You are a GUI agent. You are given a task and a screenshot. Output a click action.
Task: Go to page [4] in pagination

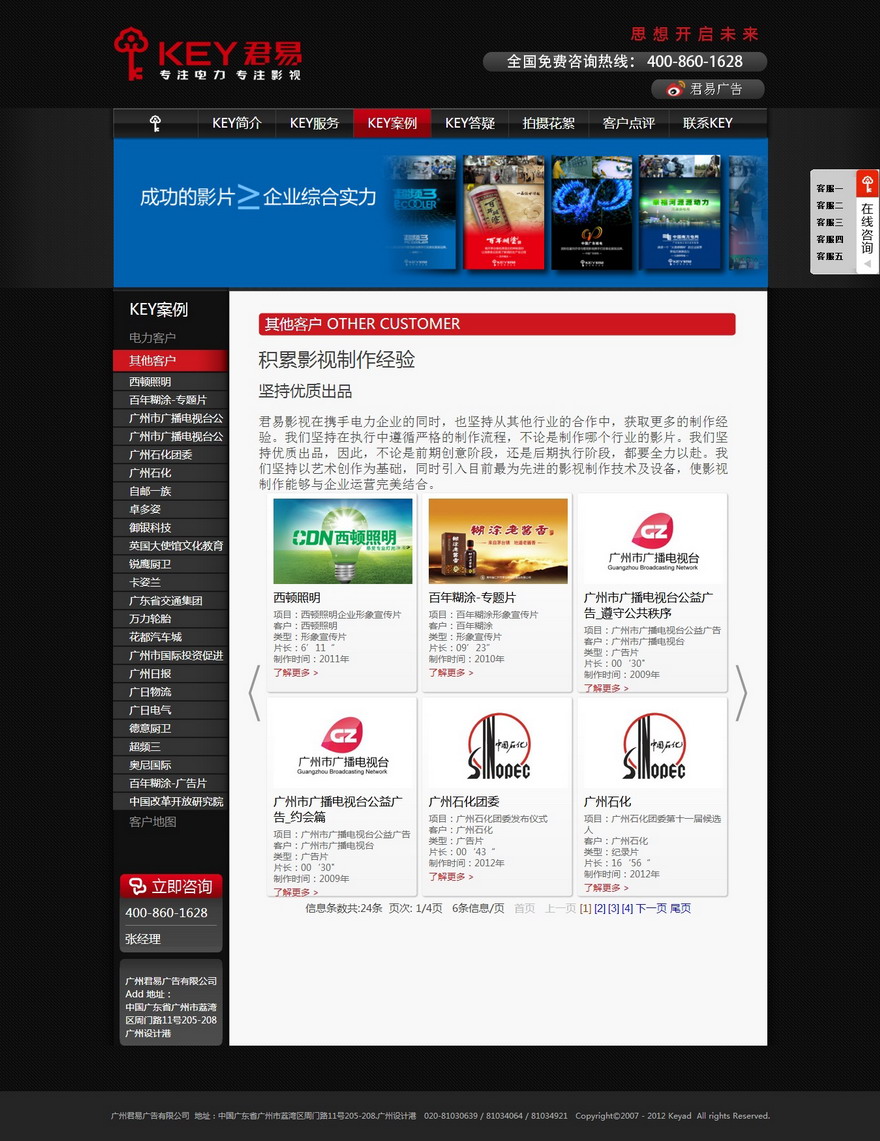627,908
